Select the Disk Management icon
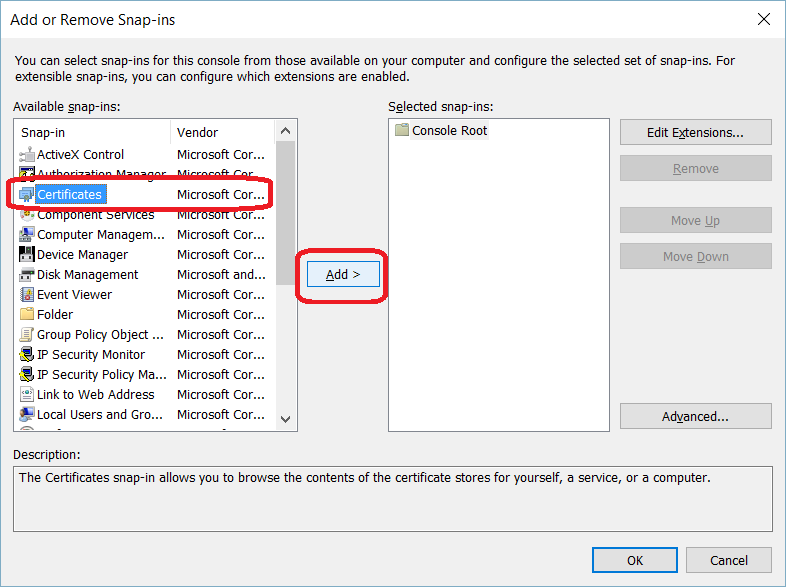786x587 pixels. pos(27,275)
